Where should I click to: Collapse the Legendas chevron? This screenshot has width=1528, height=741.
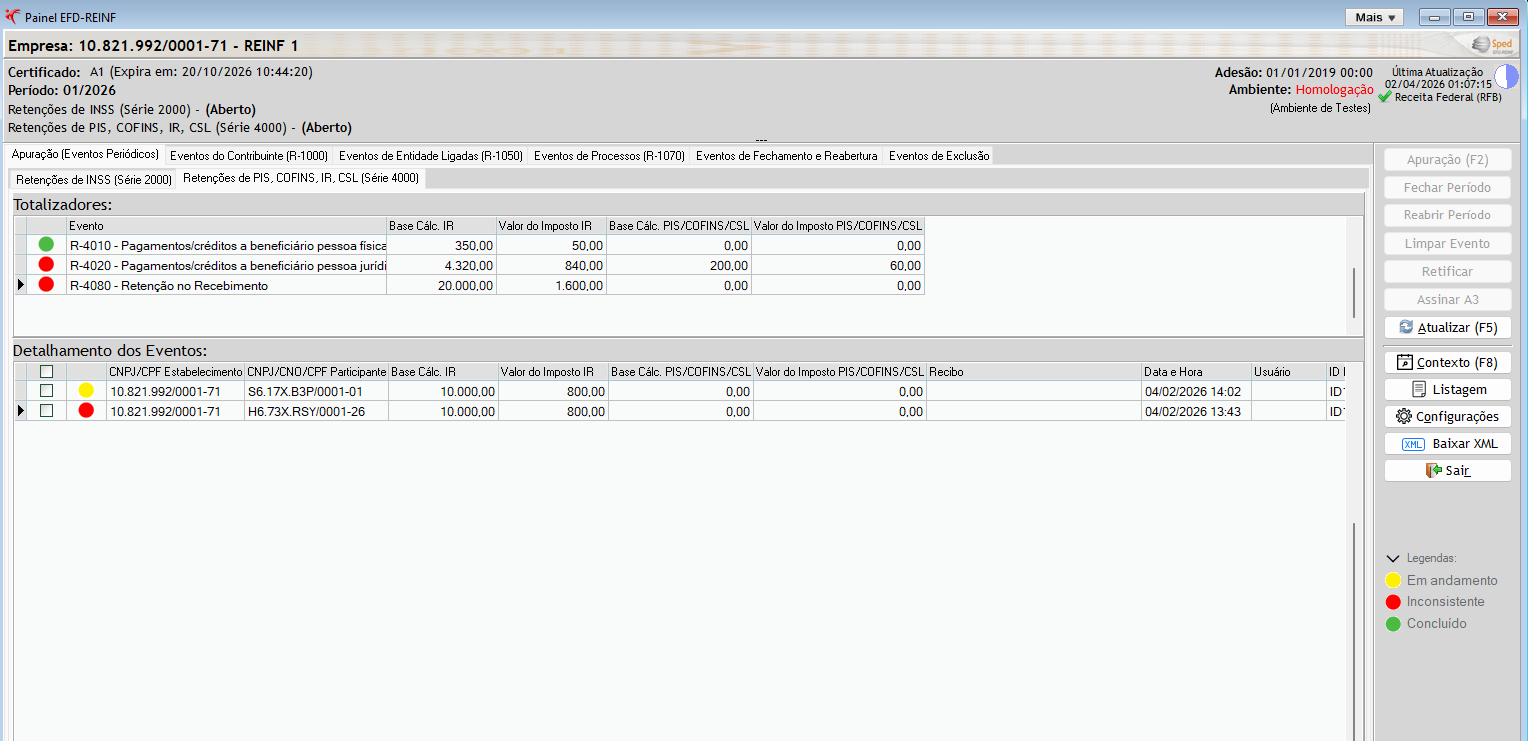(x=1392, y=559)
